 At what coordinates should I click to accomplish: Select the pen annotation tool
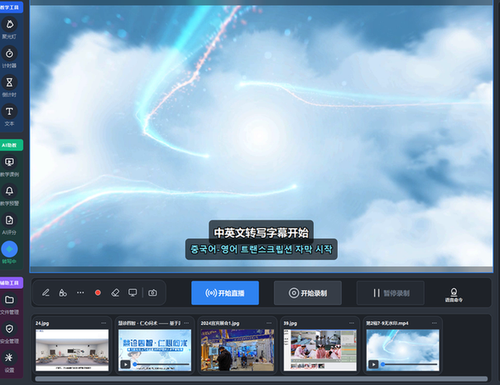tap(46, 293)
